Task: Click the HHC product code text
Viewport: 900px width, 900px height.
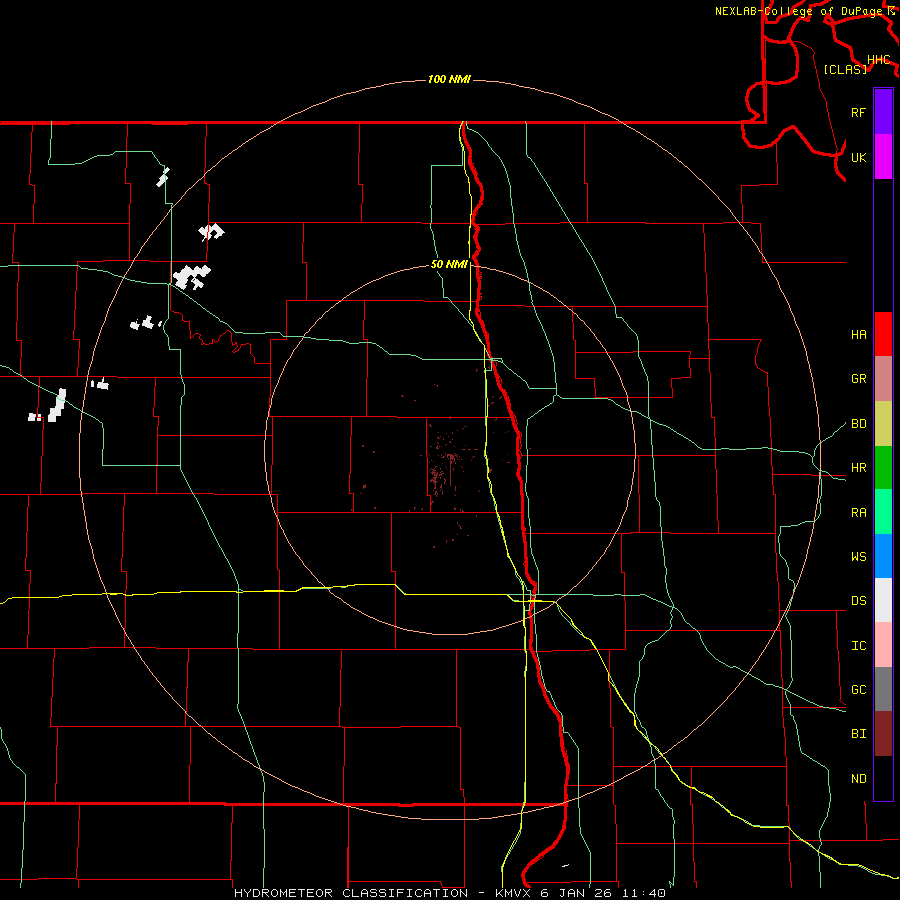Action: coord(879,60)
